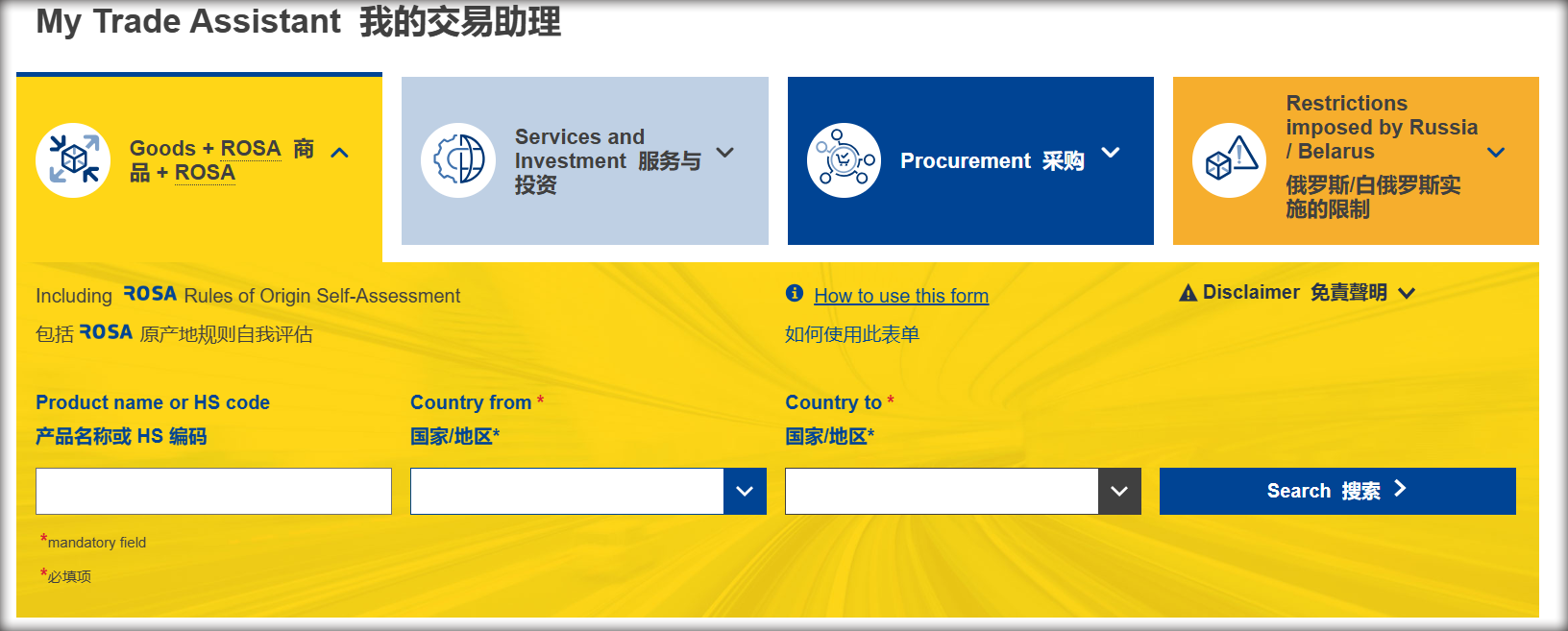The height and width of the screenshot is (631, 1568).
Task: Click inside the Country from field
Action: [567, 491]
